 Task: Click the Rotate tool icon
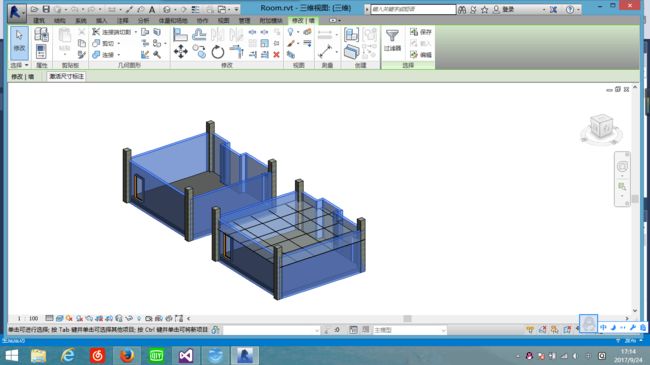click(218, 52)
